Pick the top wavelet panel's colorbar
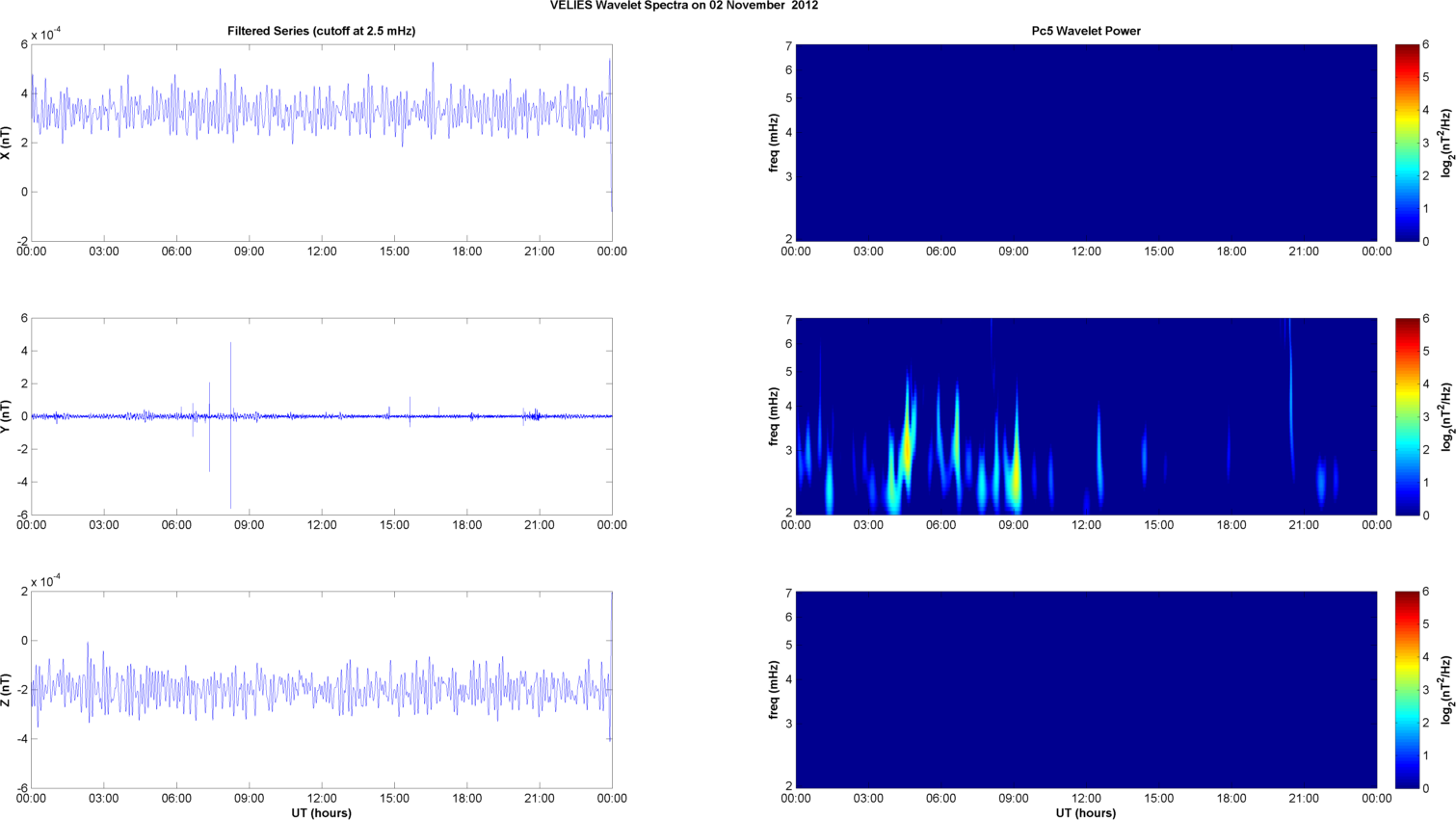Screen dimensions: 1456x820 coord(1407,143)
